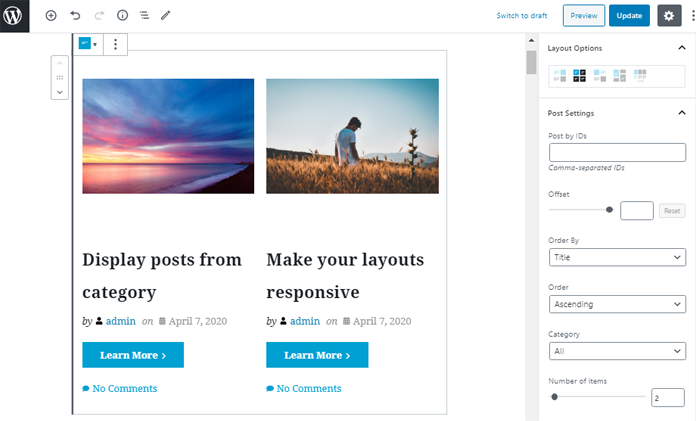This screenshot has width=696, height=421.
Task: Click the WordPress logo to exit editor
Action: point(14,16)
